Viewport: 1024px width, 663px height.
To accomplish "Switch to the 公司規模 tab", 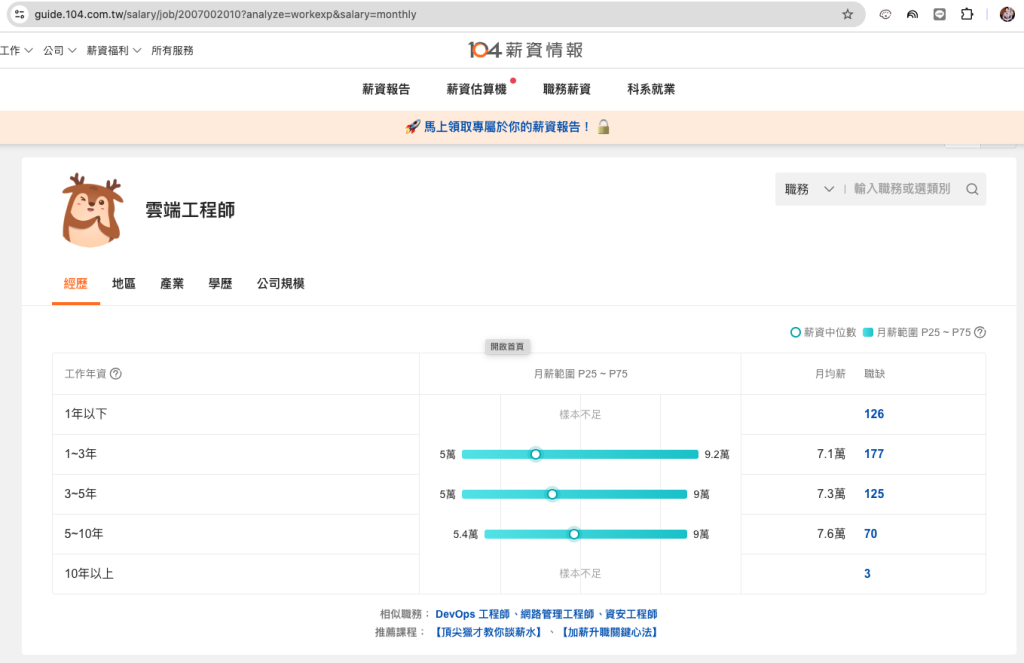I will 280,284.
